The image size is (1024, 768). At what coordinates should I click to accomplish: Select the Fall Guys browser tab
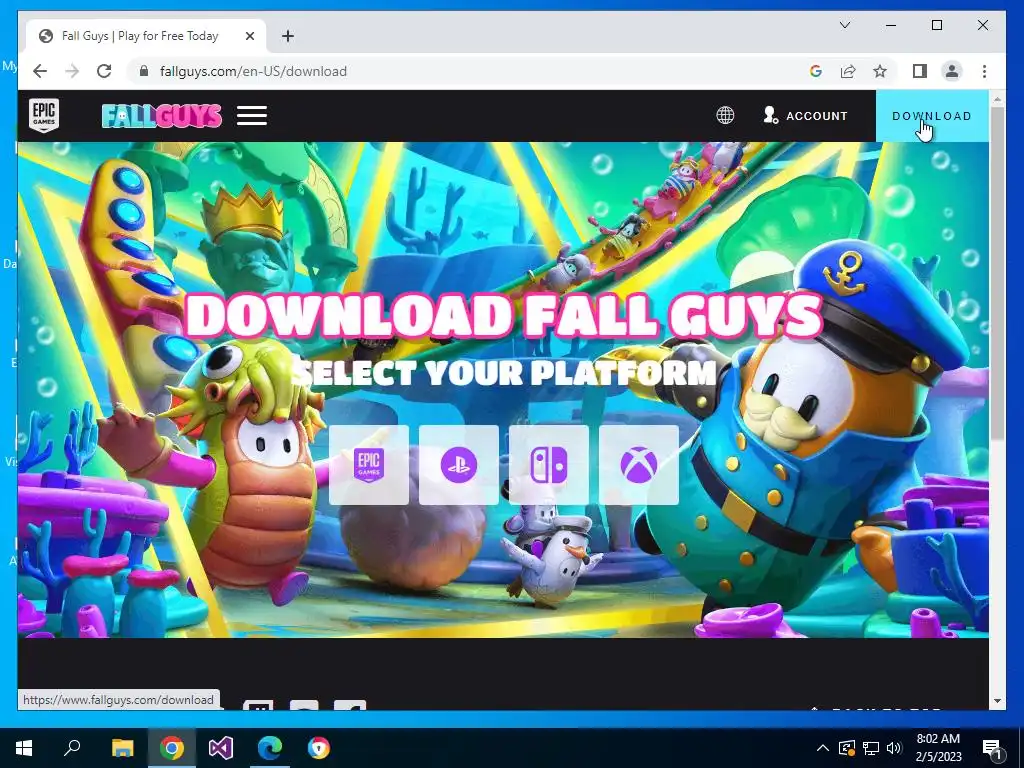click(146, 36)
